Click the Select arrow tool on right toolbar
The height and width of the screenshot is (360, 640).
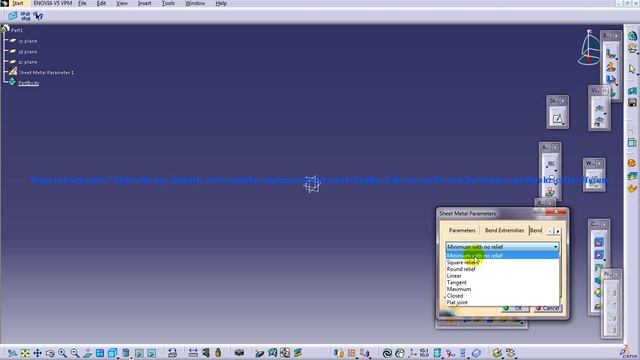632,69
